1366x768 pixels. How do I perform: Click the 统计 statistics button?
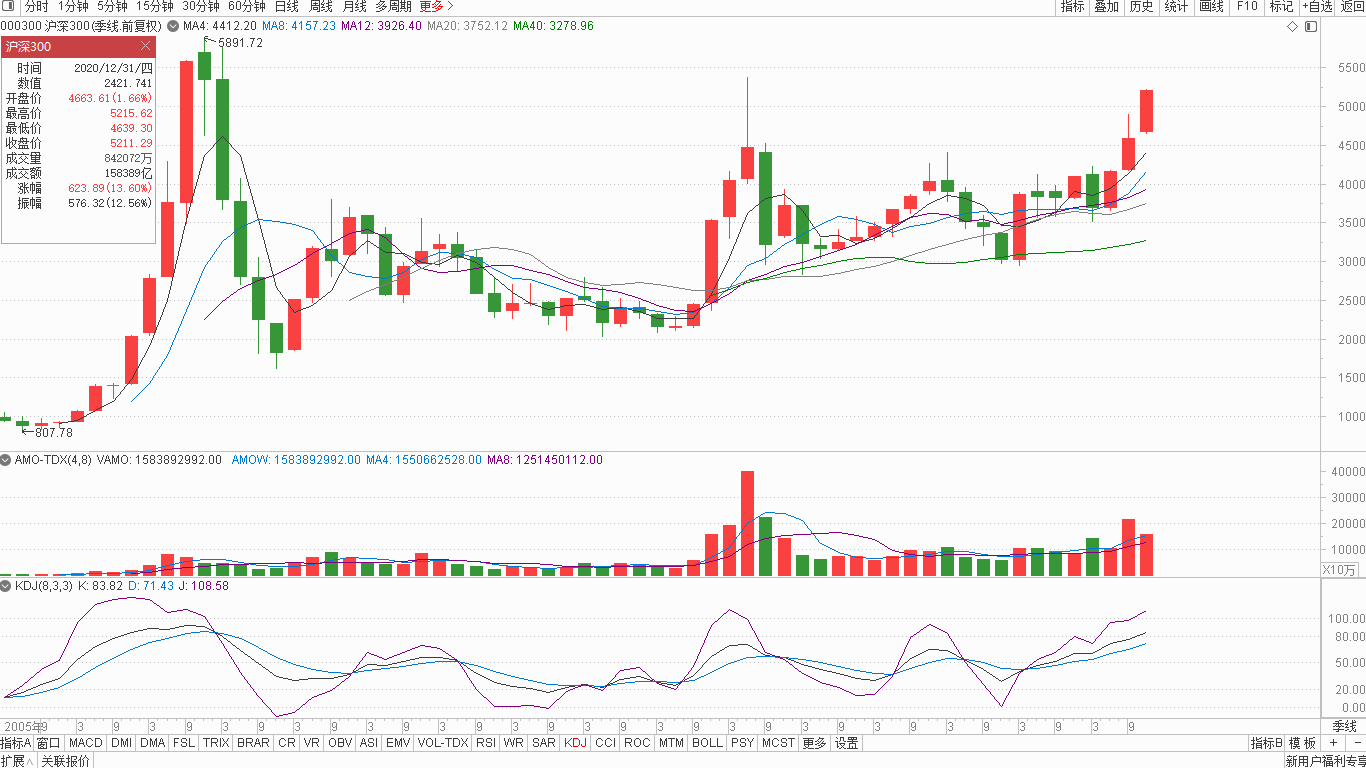coord(1176,6)
